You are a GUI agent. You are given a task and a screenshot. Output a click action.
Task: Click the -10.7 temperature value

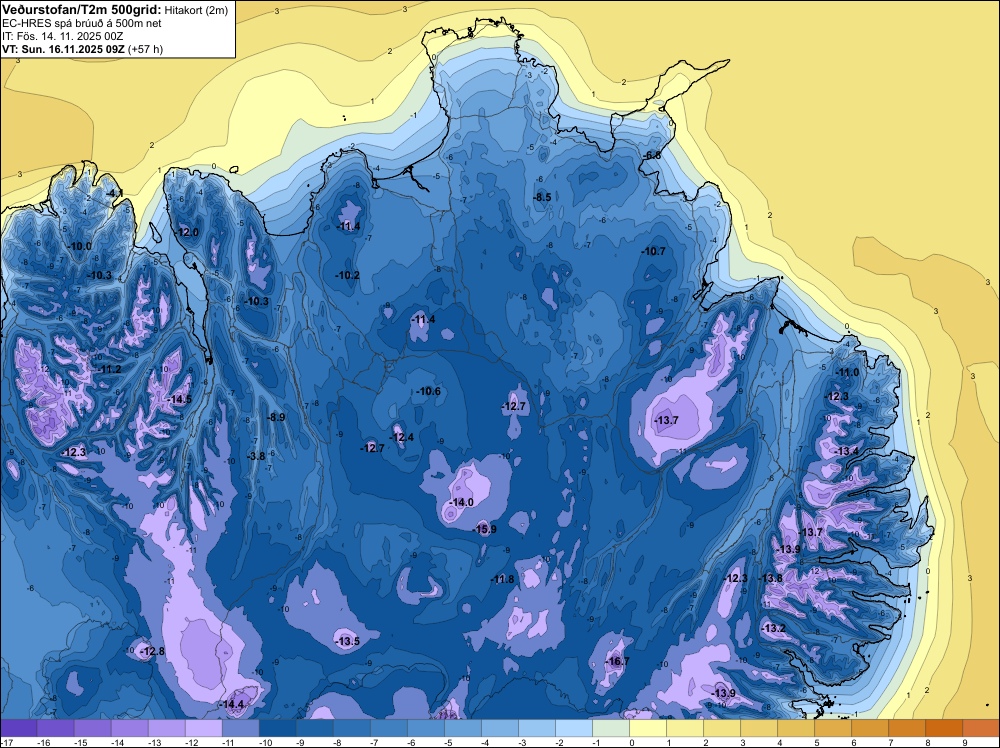click(x=654, y=251)
